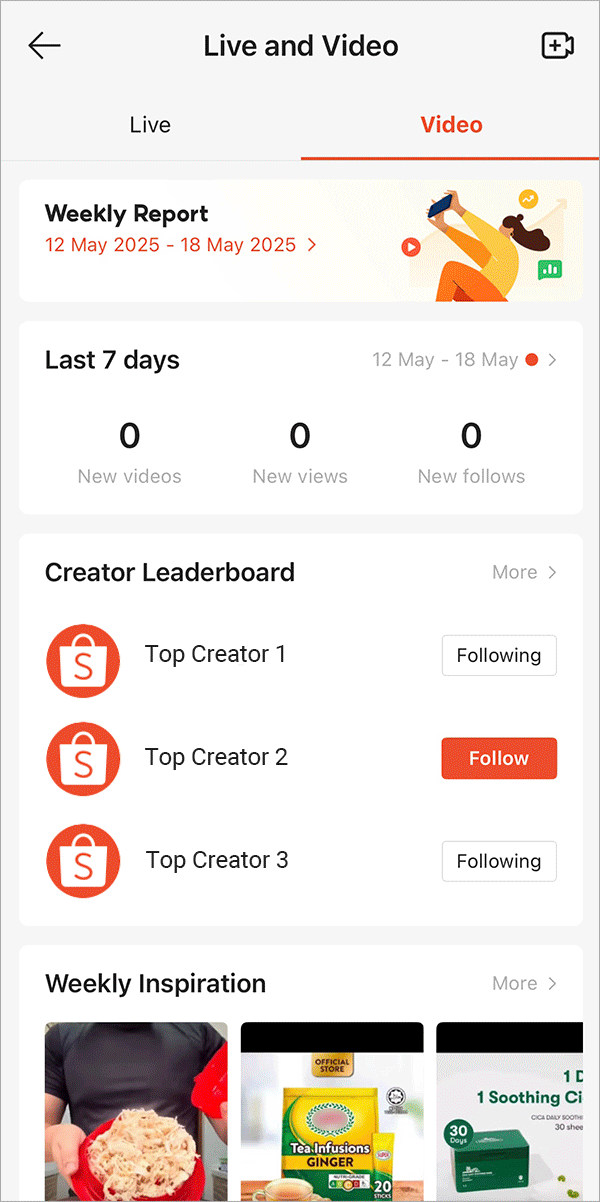Viewport: 600px width, 1202px height.
Task: Tap Top Creator 2's Shopee avatar
Action: click(83, 759)
